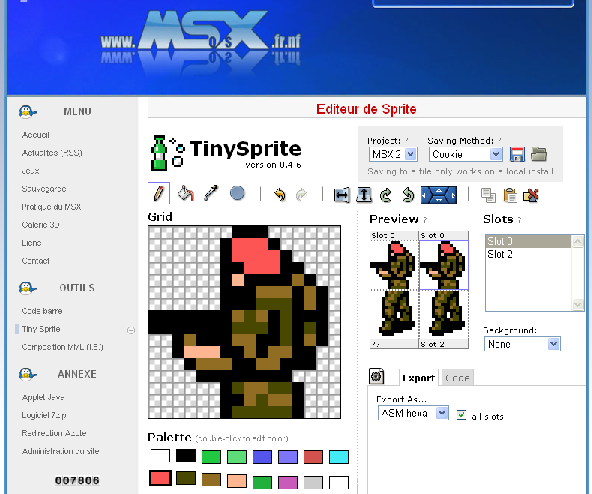
Task: Select the Pencil drawing tool
Action: [159, 193]
